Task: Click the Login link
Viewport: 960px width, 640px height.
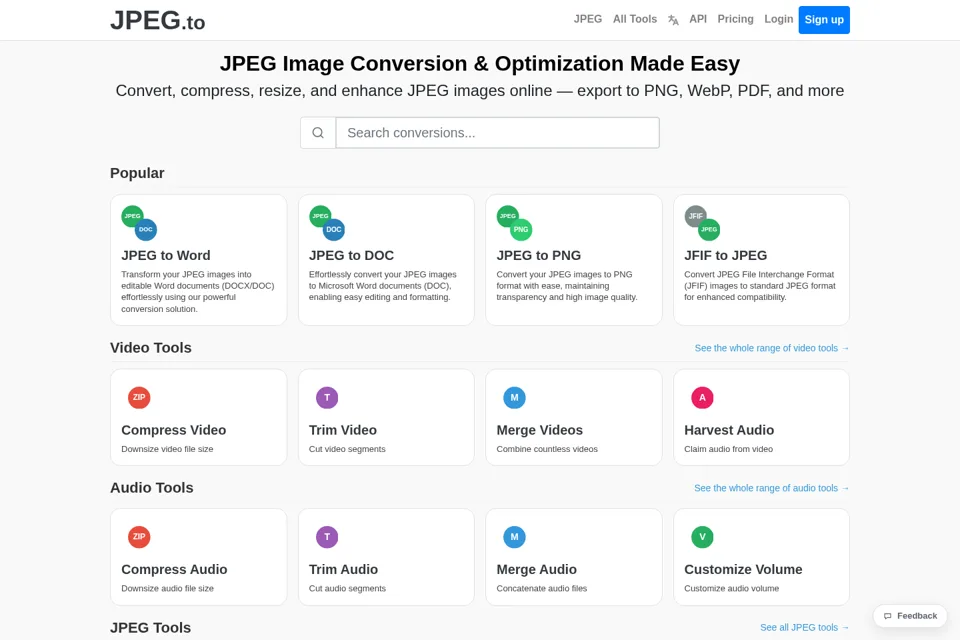Action: (x=778, y=19)
